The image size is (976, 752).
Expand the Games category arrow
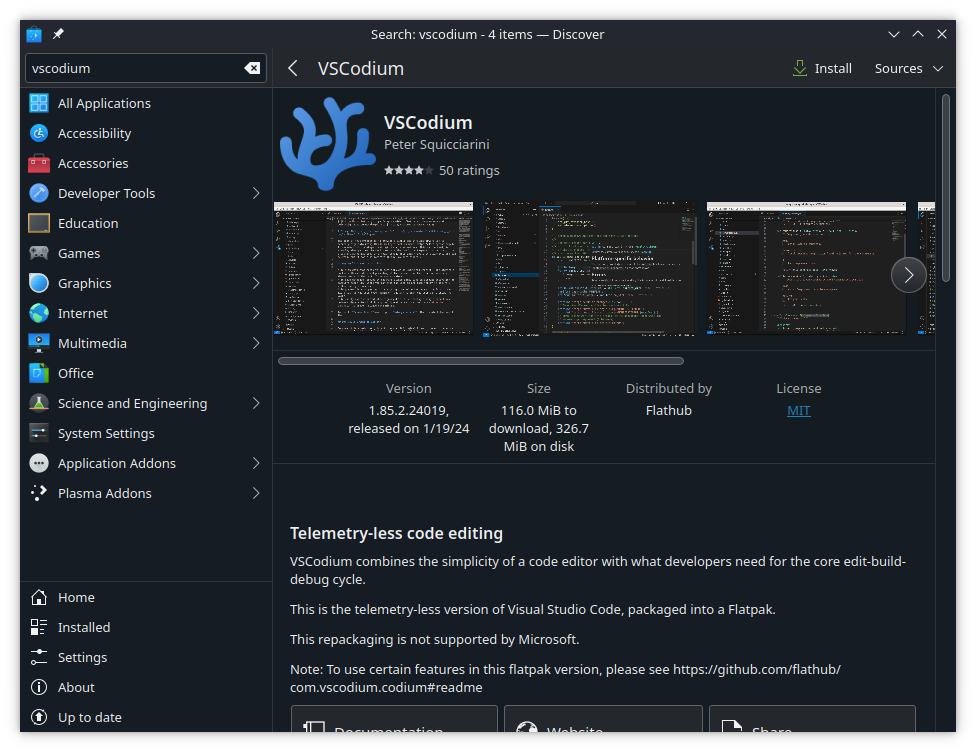[256, 253]
